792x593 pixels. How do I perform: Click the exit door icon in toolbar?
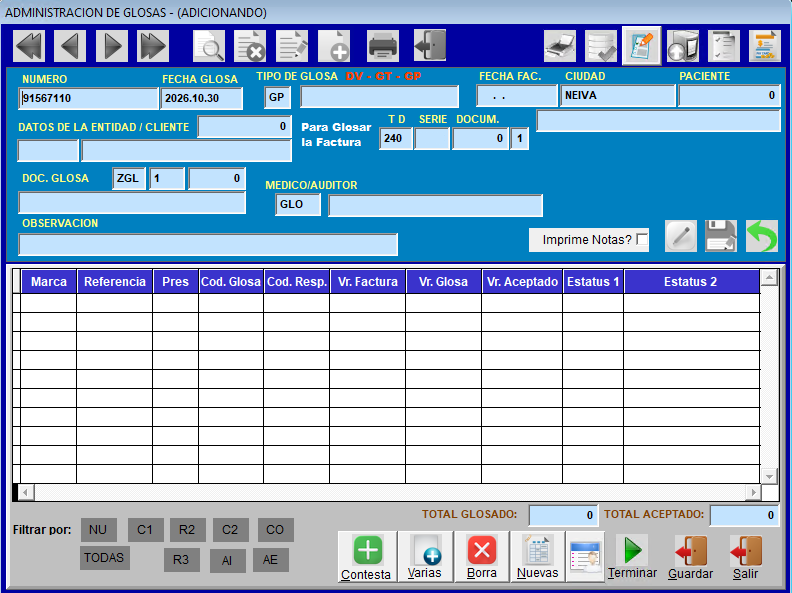pos(430,46)
